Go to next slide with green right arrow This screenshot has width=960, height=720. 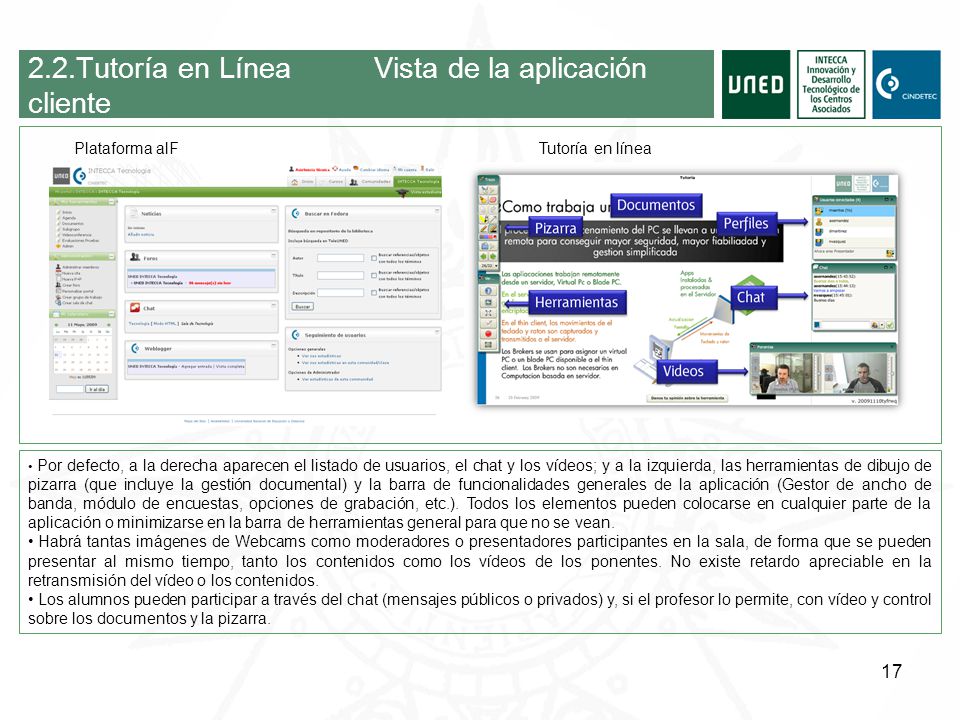(x=493, y=256)
